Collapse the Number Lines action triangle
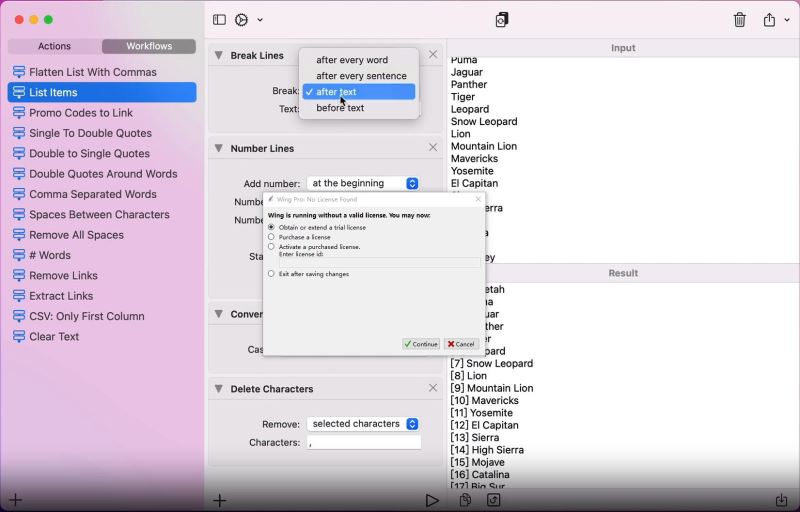Image resolution: width=800 pixels, height=512 pixels. [x=218, y=148]
